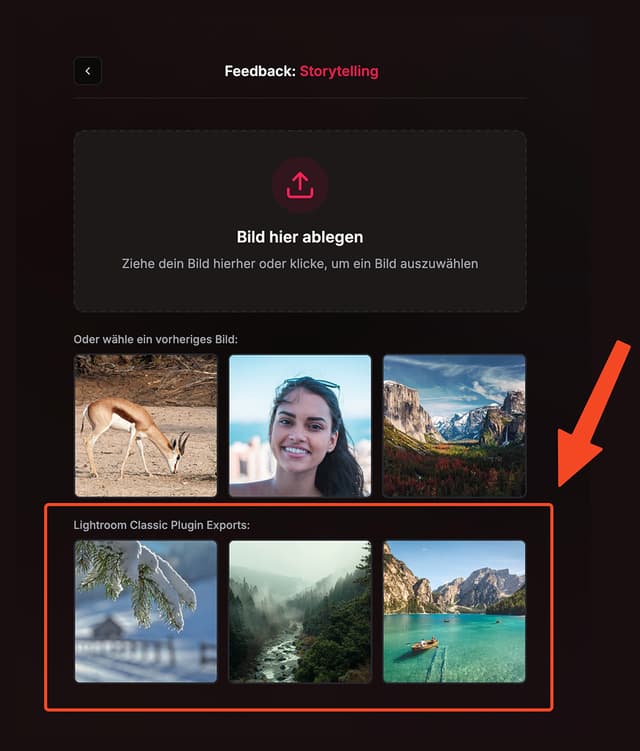Image resolution: width=640 pixels, height=751 pixels.
Task: Click the 'Oder wähle ein vorheriges Bild:' label
Action: tap(156, 339)
